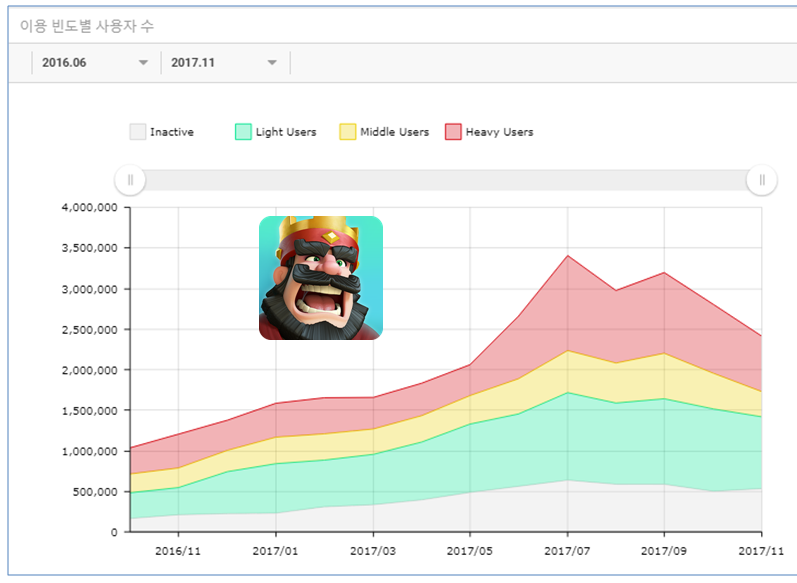The height and width of the screenshot is (583, 797).
Task: Toggle the Light Users legend swatch
Action: pyautogui.click(x=243, y=132)
